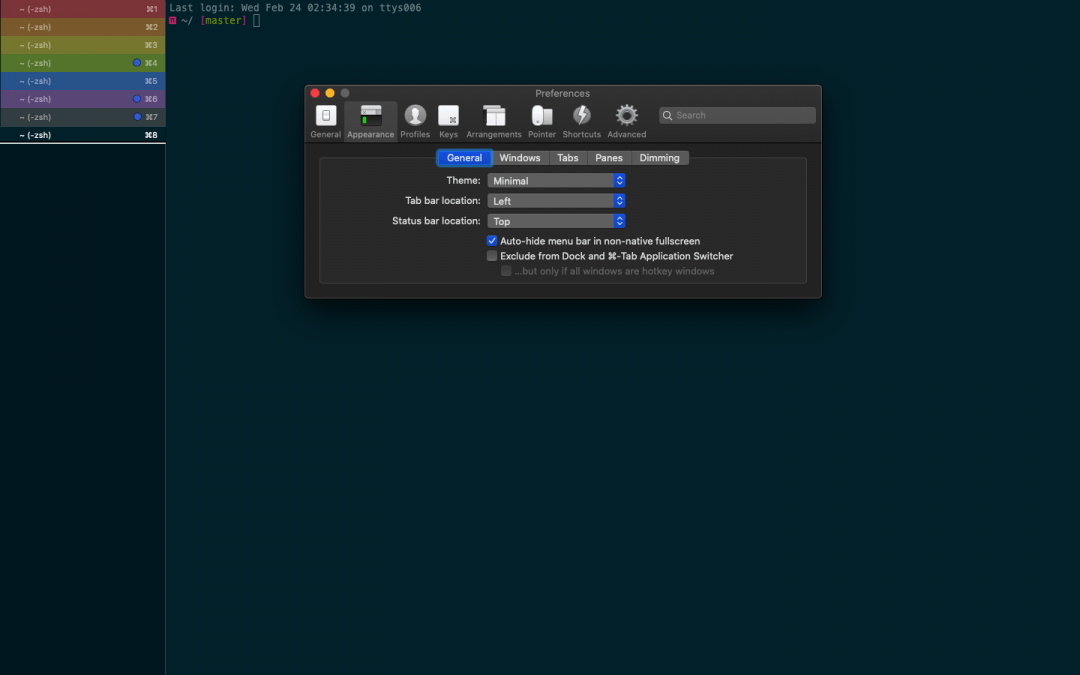Enable Exclude from Dock and Application Switcher

492,255
